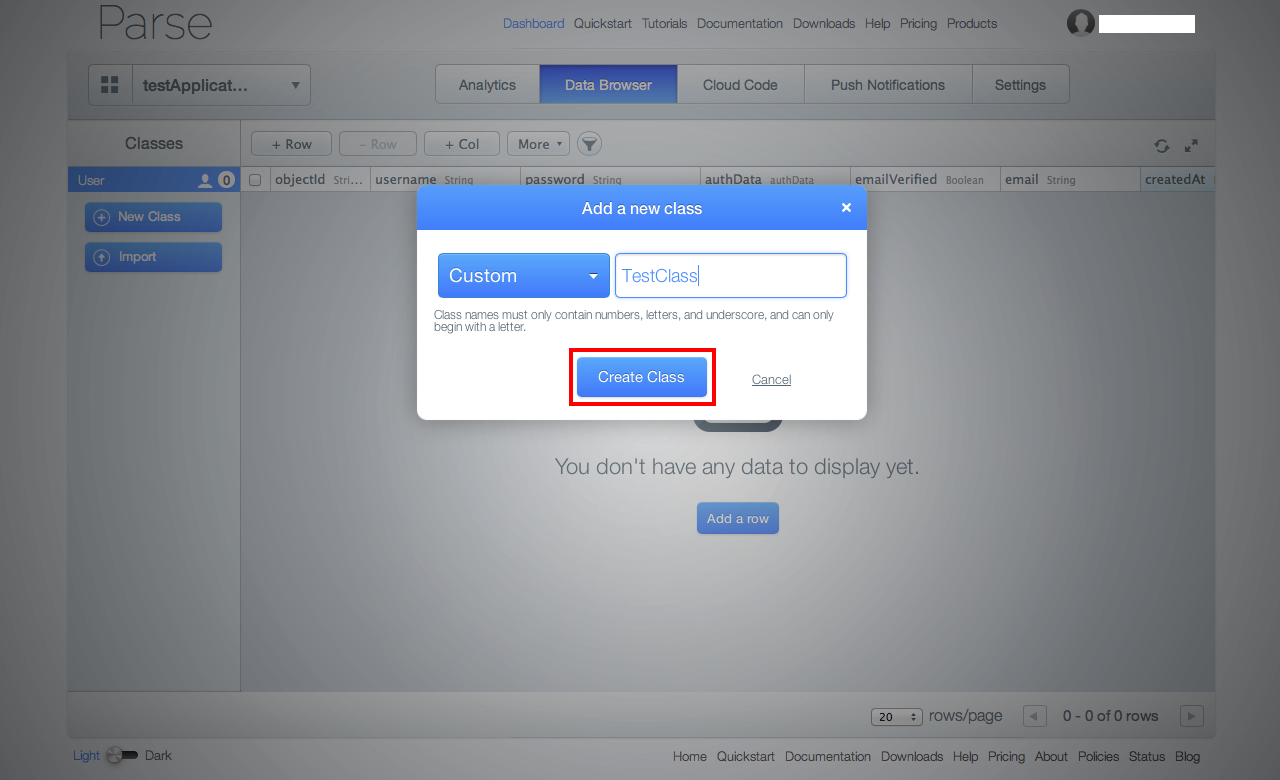Open Help in top navigation
The height and width of the screenshot is (780, 1280).
pyautogui.click(x=877, y=23)
